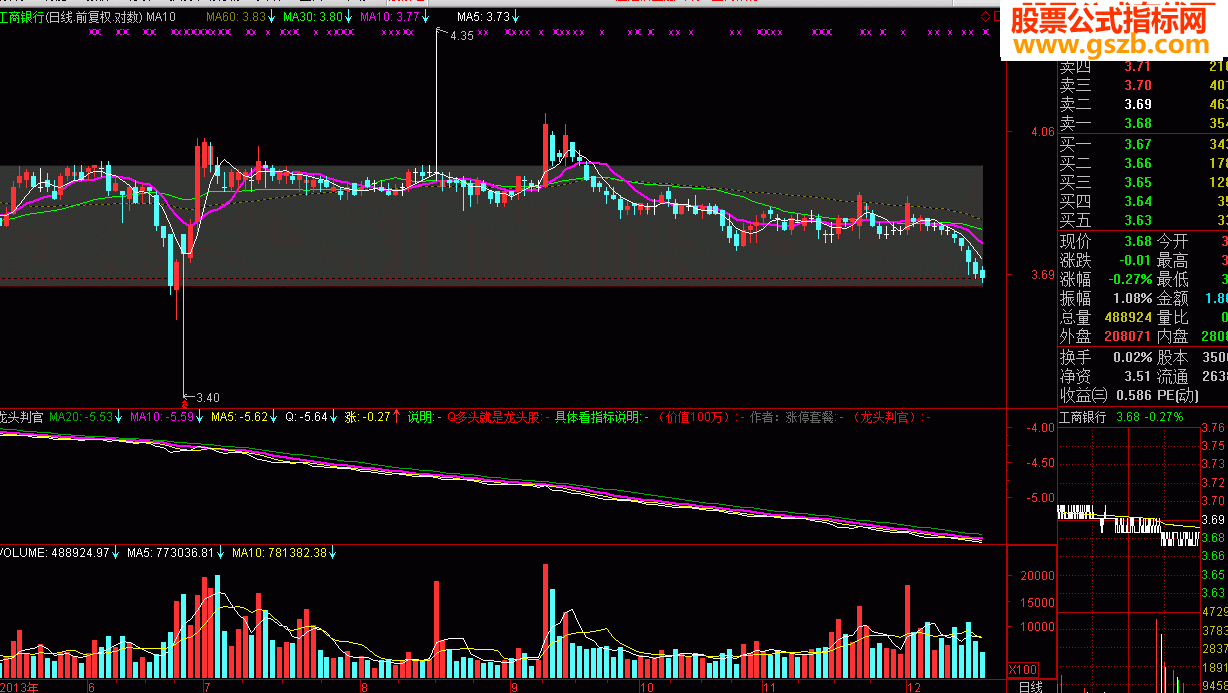Click the 卖一 ask row at 3.68
Viewport: 1228px width, 693px height.
pos(1142,123)
